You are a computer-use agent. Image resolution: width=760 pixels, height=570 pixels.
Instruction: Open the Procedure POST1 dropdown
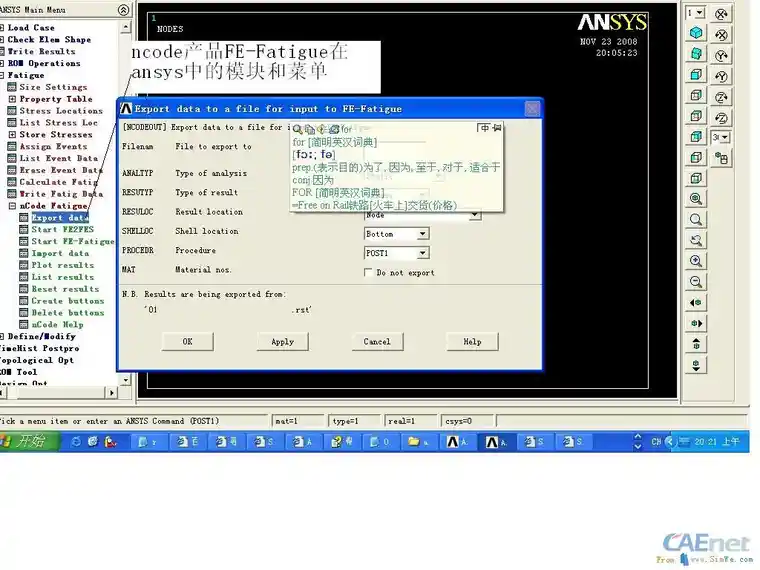tap(423, 253)
